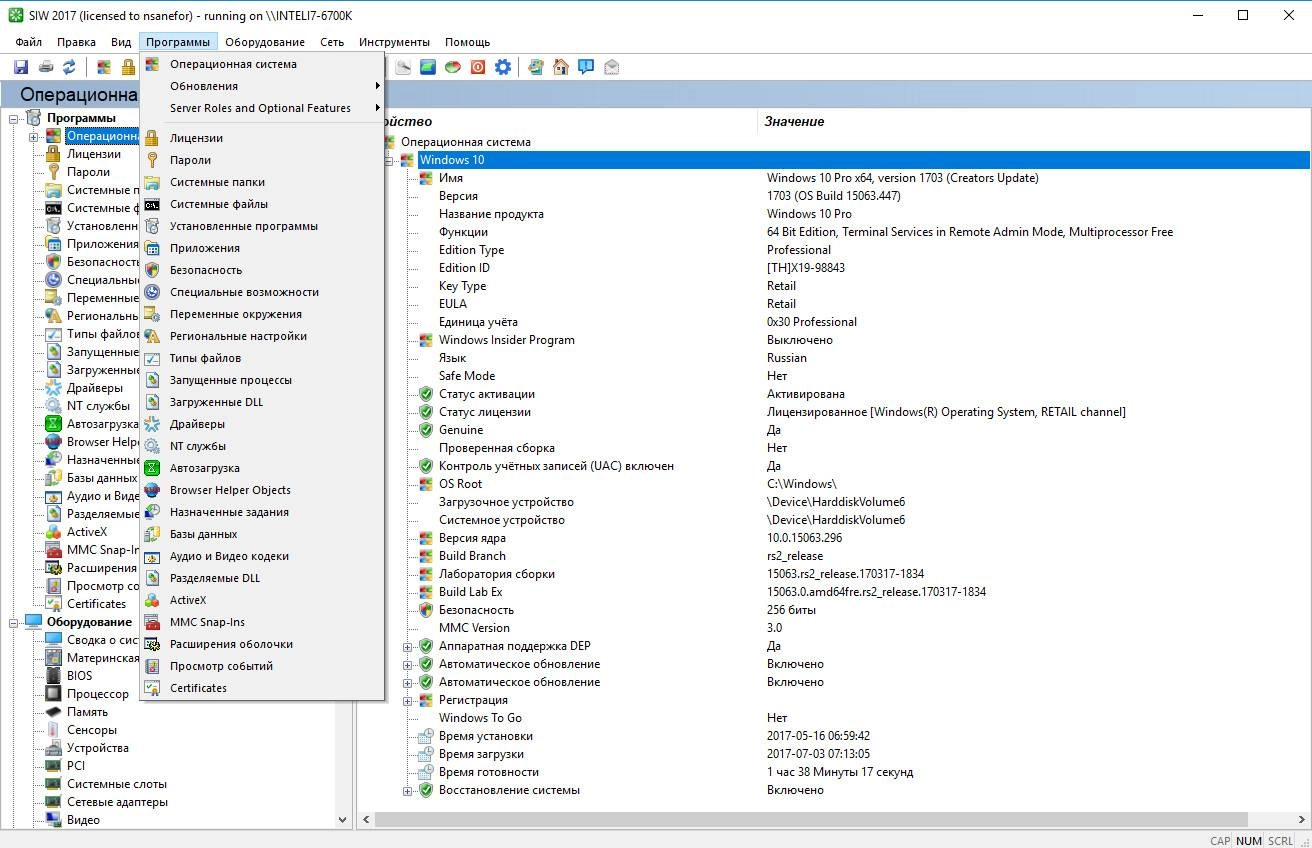This screenshot has width=1312, height=848.
Task: Select Процессор in the left tree
Action: (x=98, y=694)
